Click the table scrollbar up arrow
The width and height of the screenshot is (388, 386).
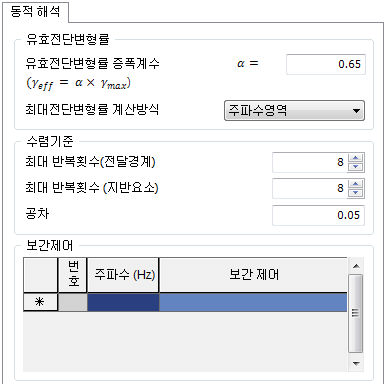click(356, 266)
